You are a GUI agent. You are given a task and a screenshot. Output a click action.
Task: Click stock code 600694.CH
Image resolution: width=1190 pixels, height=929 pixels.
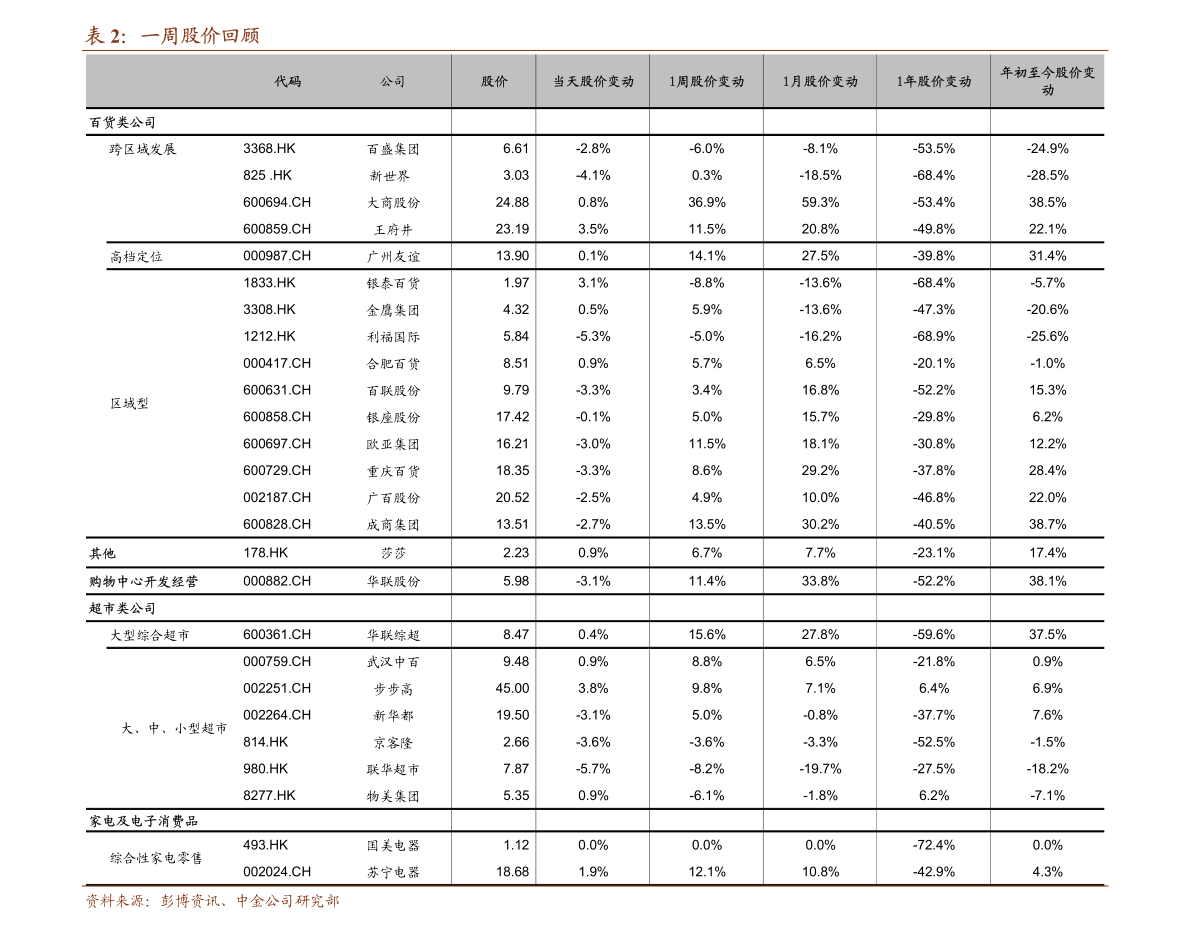point(277,203)
